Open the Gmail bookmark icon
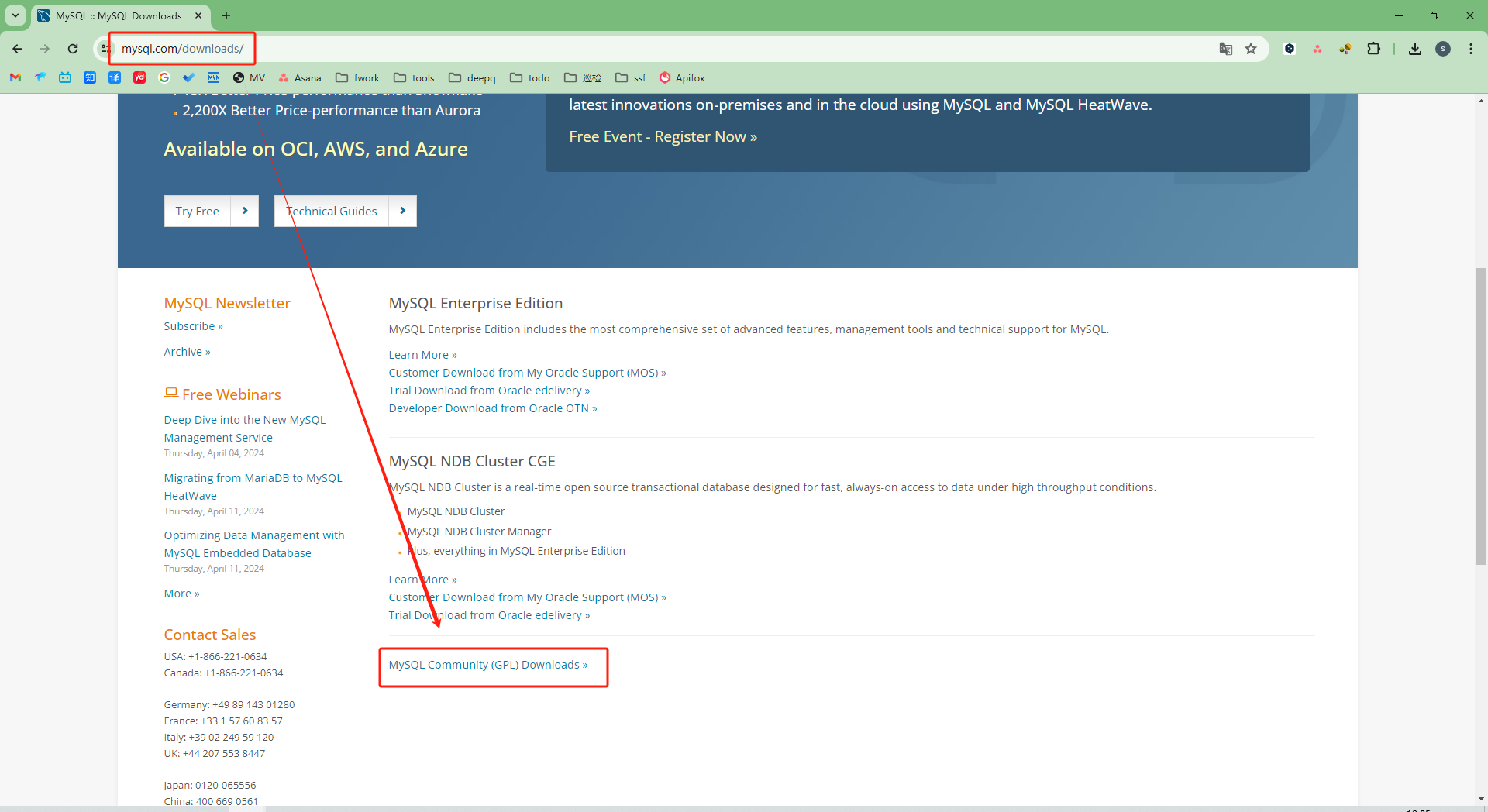The image size is (1488, 812). [15, 77]
